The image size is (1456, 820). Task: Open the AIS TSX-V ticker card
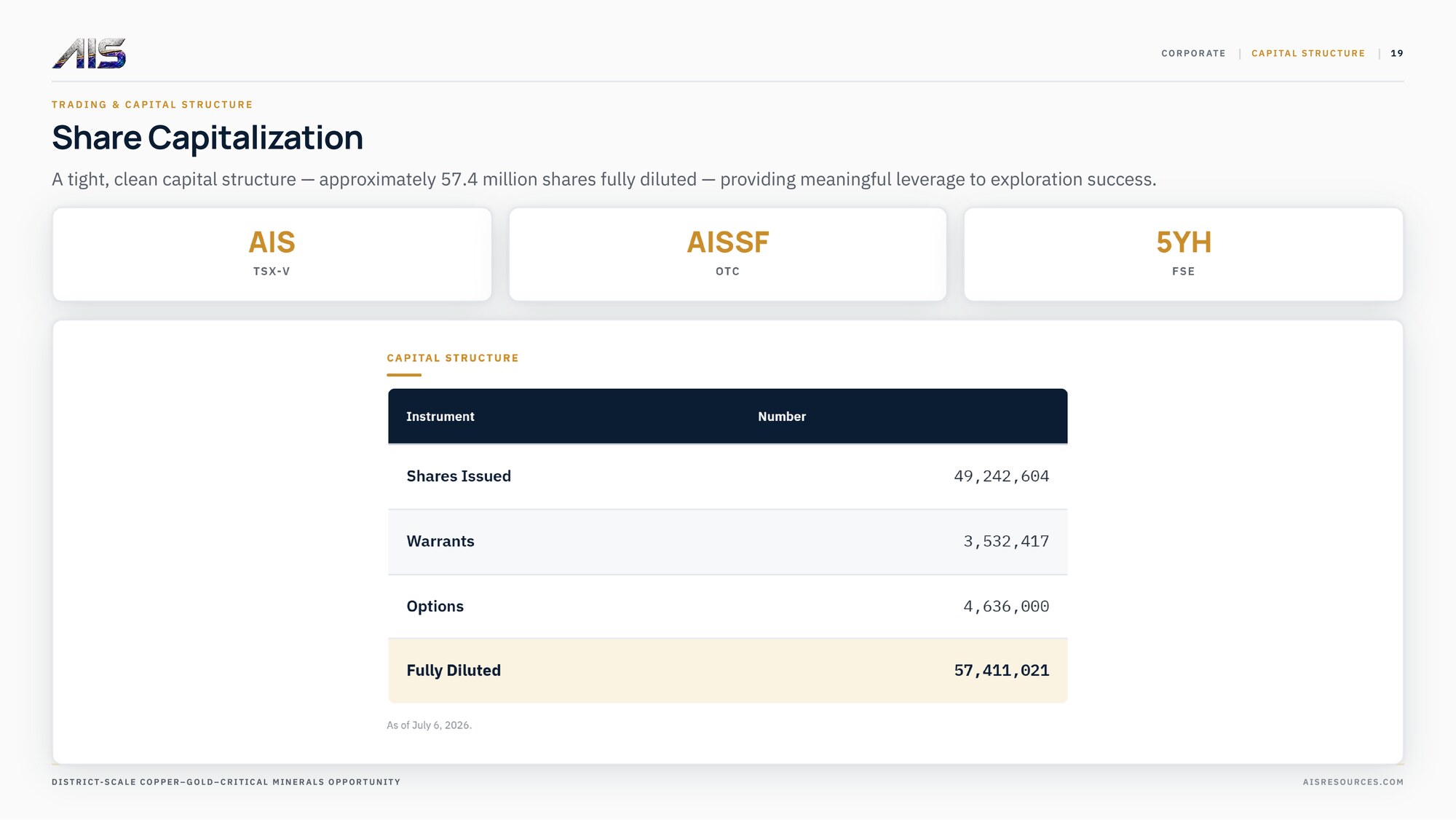[x=272, y=254]
